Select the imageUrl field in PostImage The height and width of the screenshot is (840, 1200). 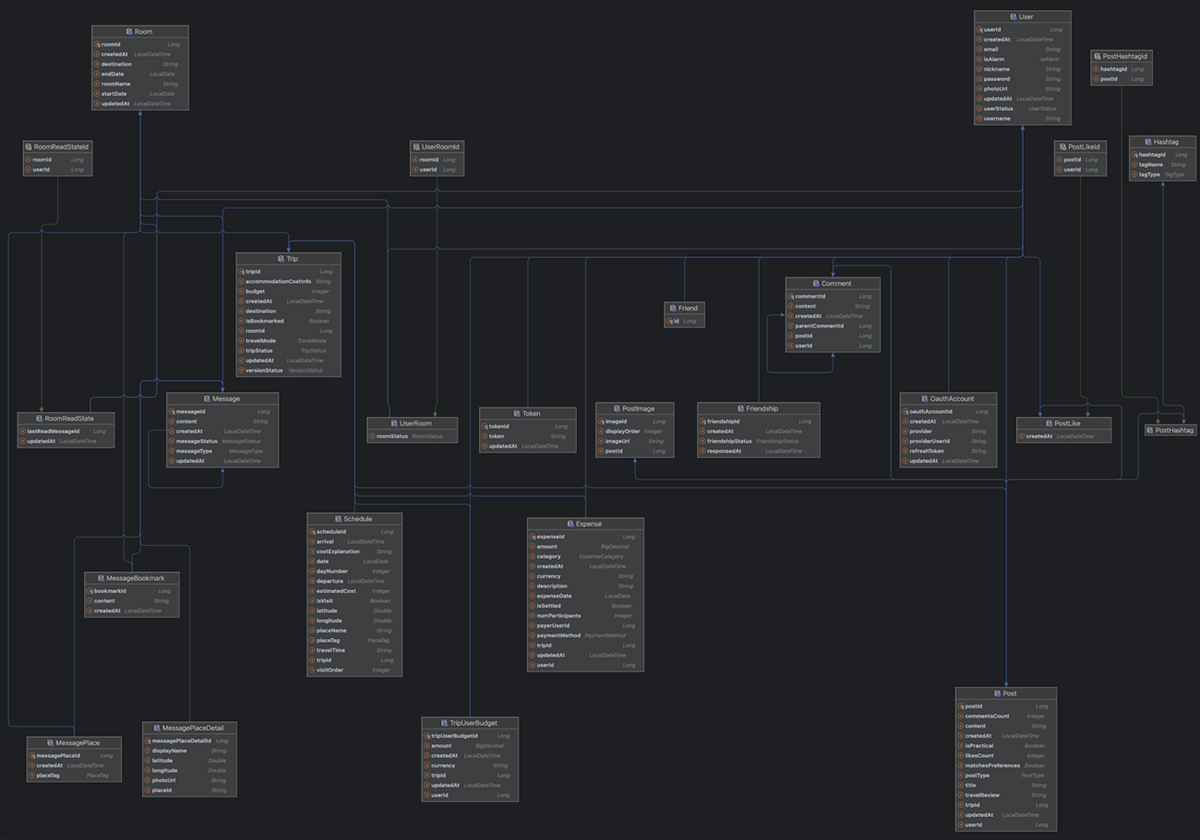tap(624, 441)
